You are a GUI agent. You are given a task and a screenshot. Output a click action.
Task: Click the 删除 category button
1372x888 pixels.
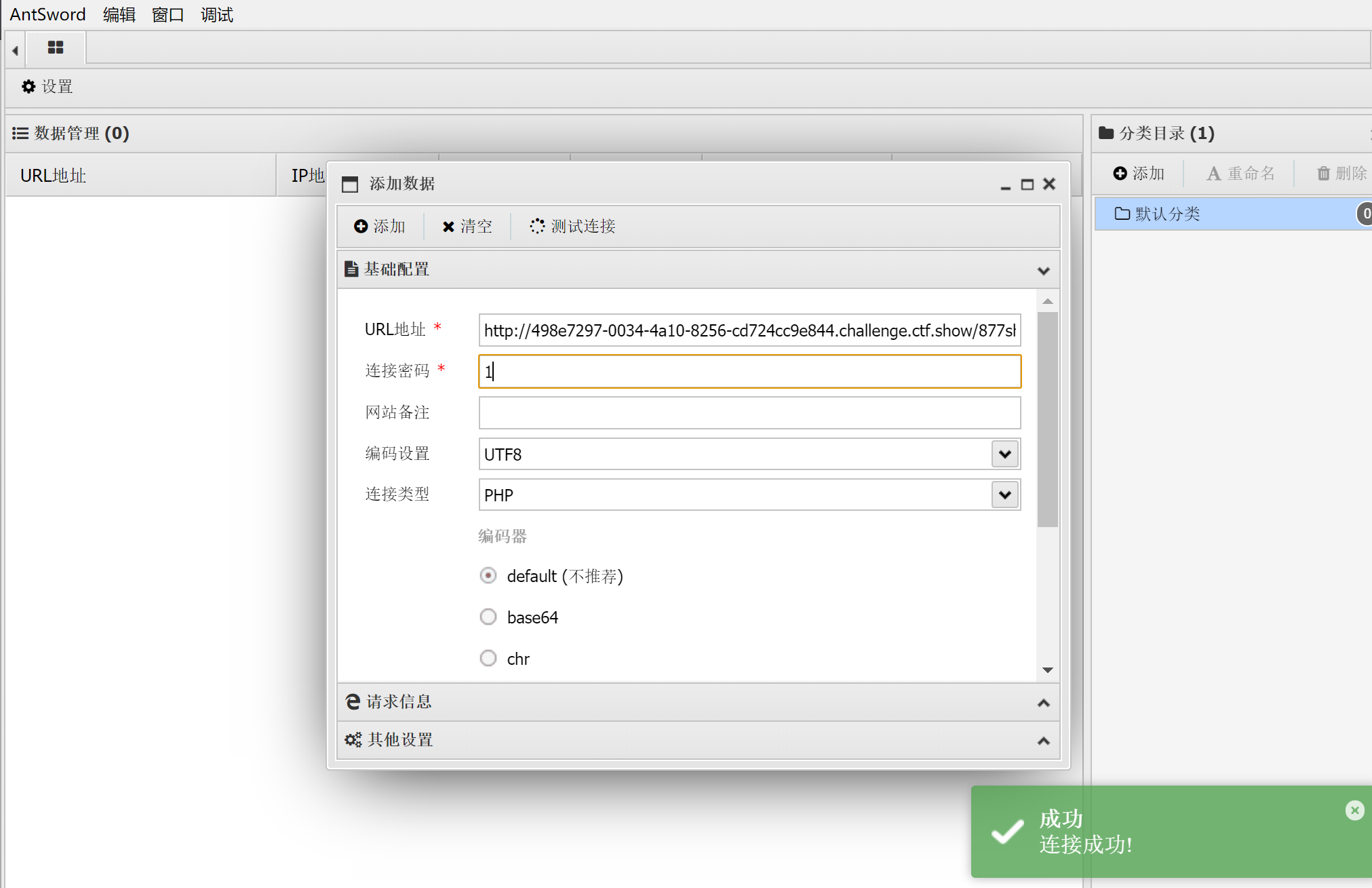1342,173
